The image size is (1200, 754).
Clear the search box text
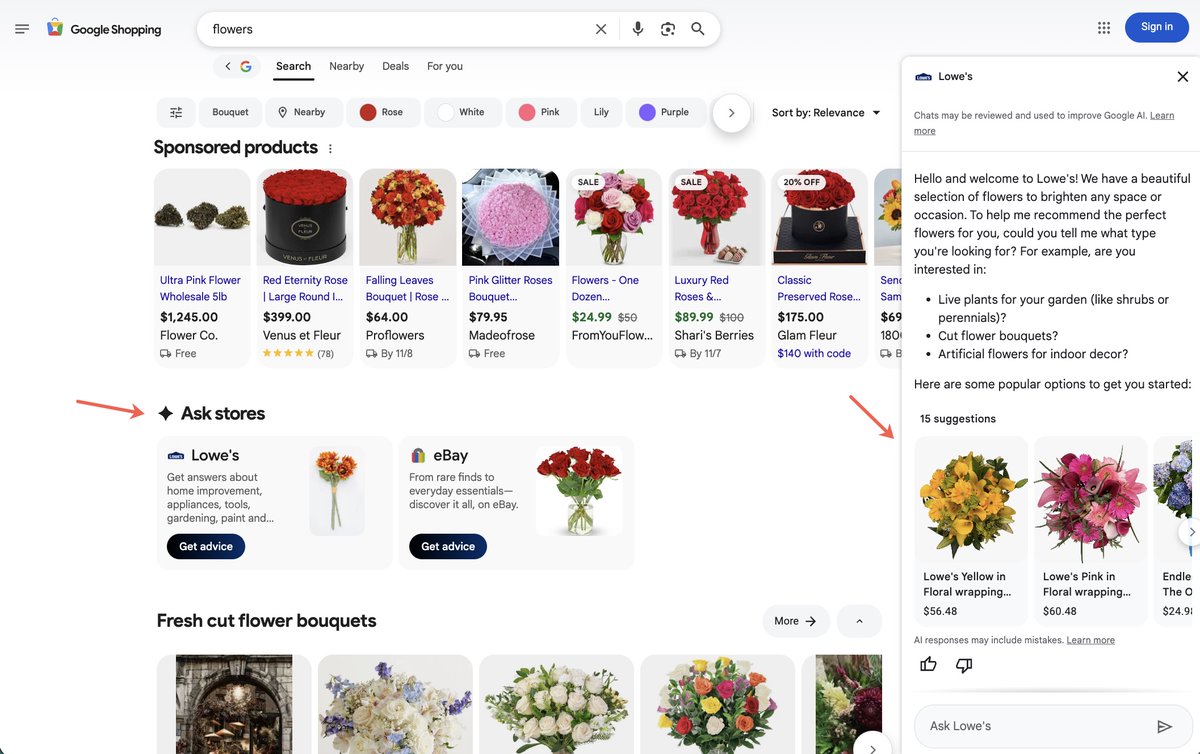coord(601,29)
